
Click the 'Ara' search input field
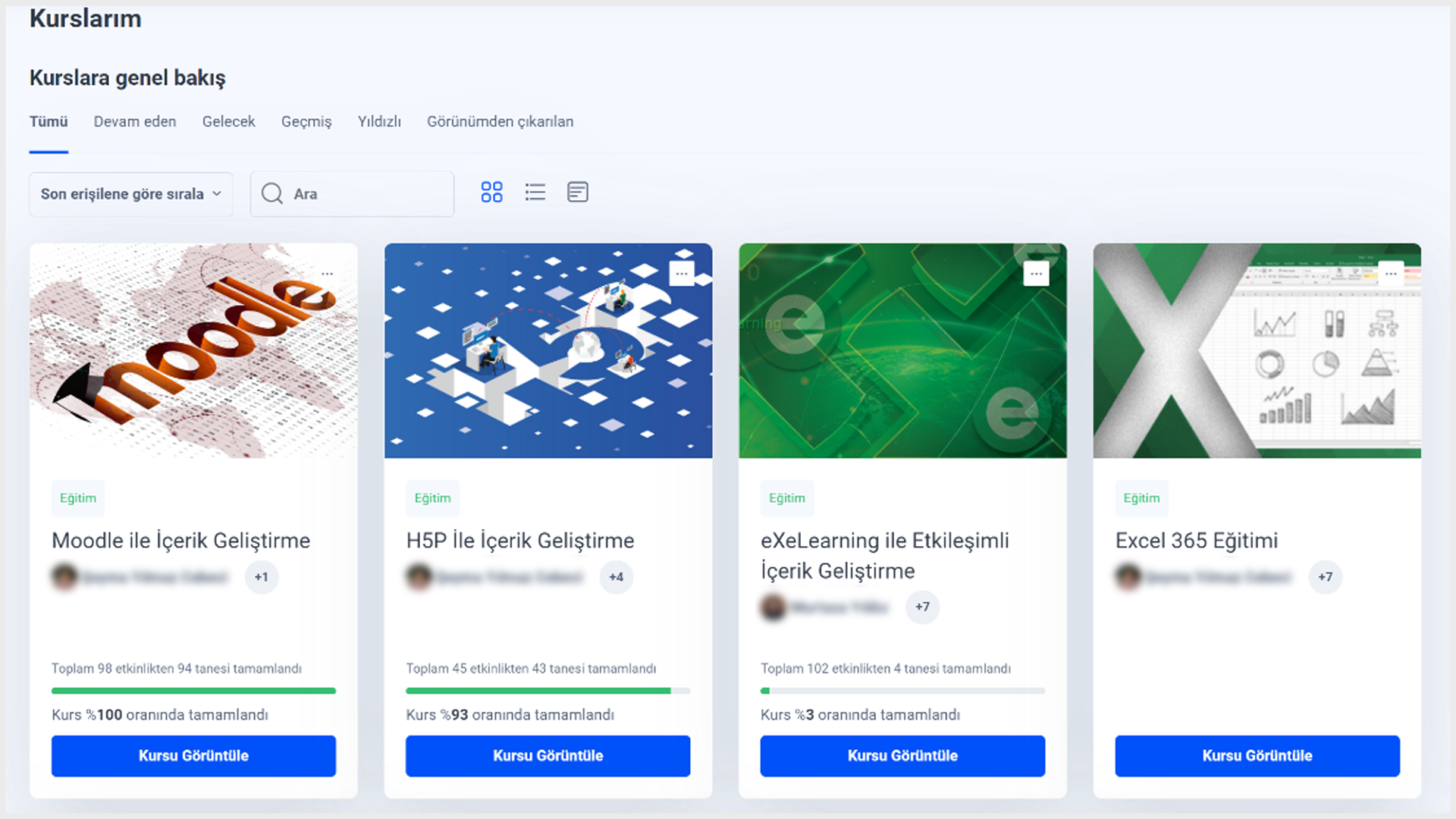pyautogui.click(x=353, y=194)
